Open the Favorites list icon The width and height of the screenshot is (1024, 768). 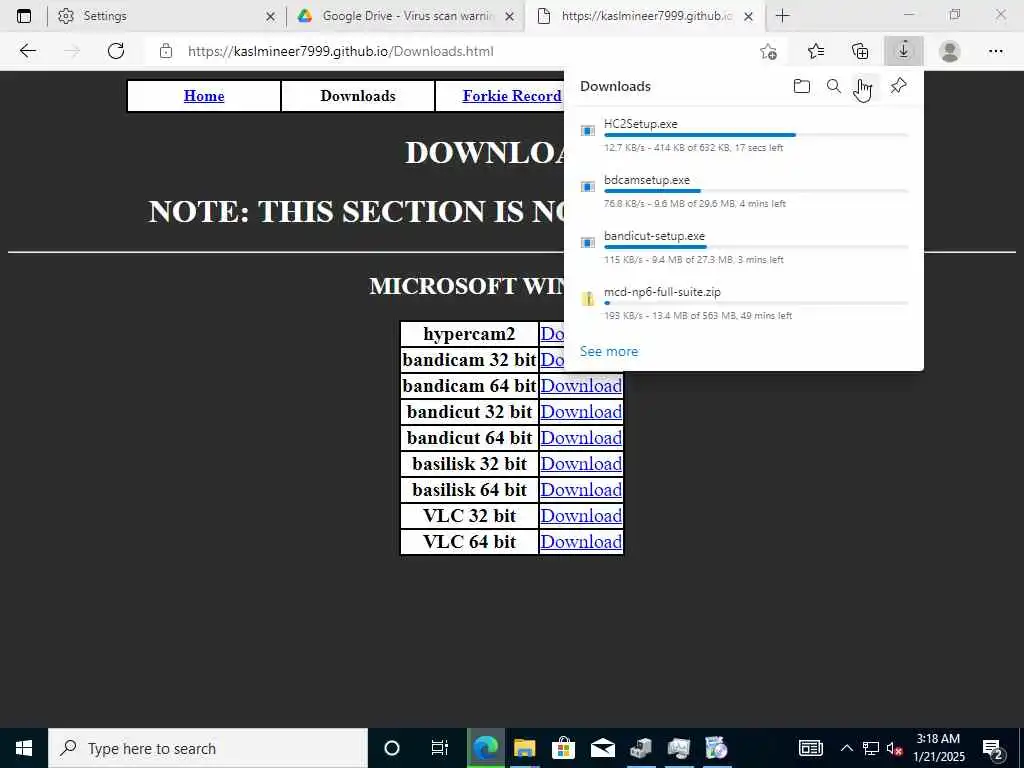(816, 51)
